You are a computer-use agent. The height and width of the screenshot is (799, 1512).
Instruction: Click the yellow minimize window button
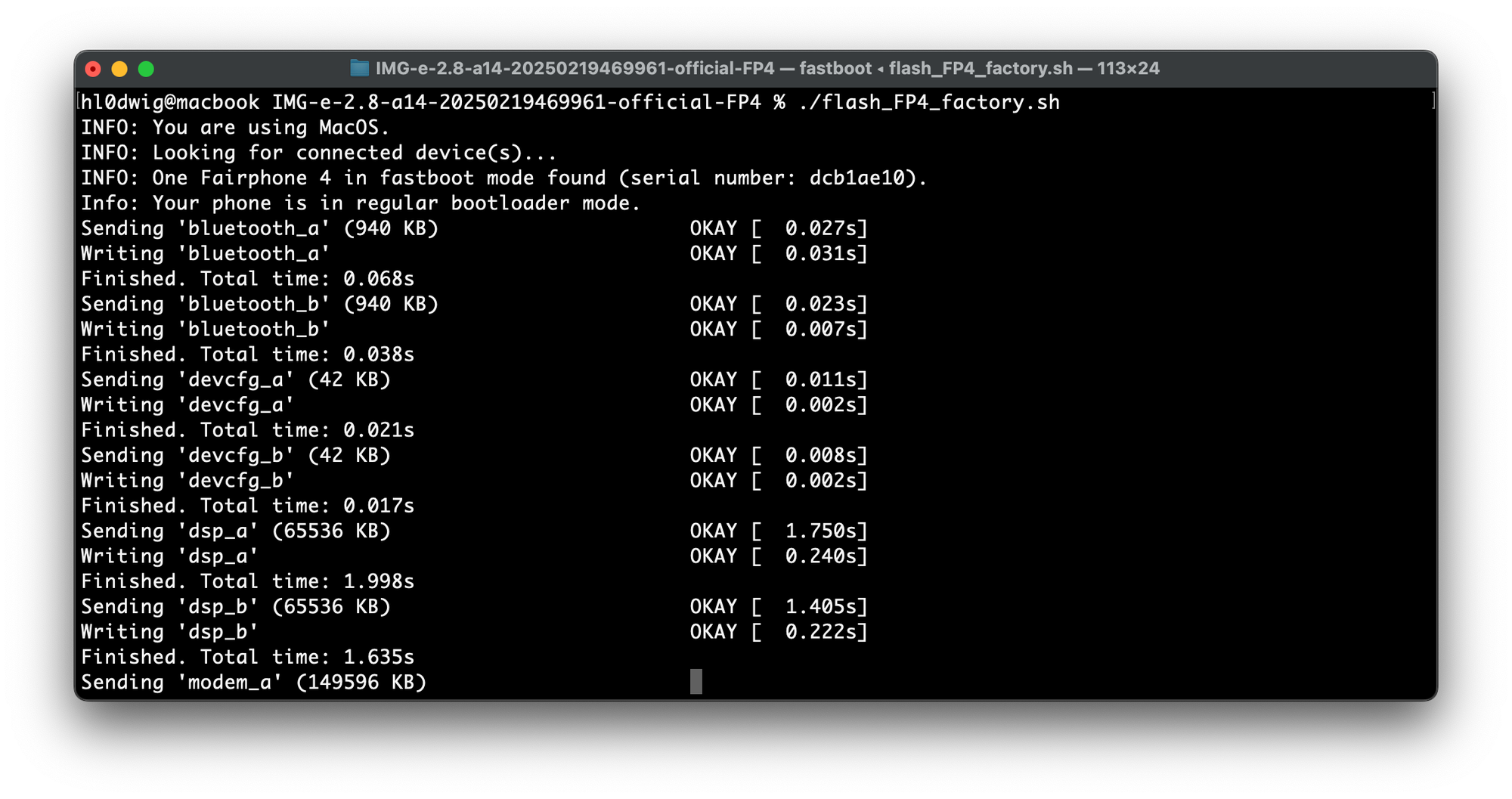(x=119, y=70)
